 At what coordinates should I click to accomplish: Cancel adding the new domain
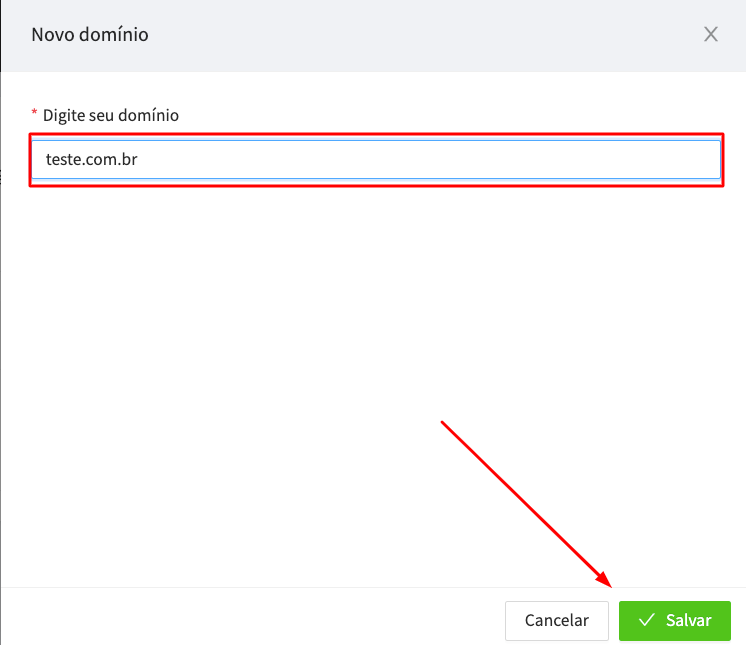(x=557, y=620)
